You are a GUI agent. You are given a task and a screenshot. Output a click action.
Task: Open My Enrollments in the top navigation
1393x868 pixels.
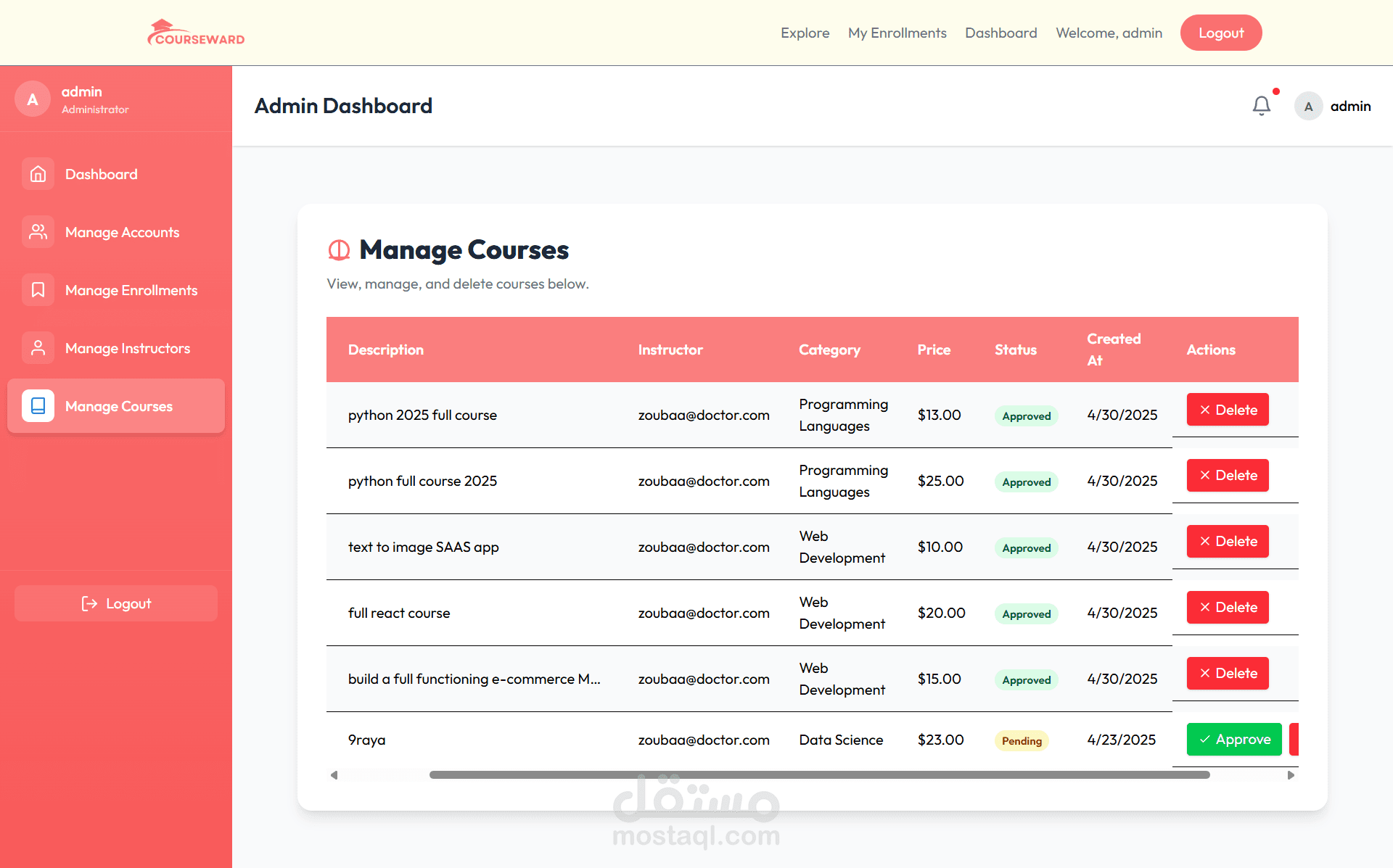897,33
